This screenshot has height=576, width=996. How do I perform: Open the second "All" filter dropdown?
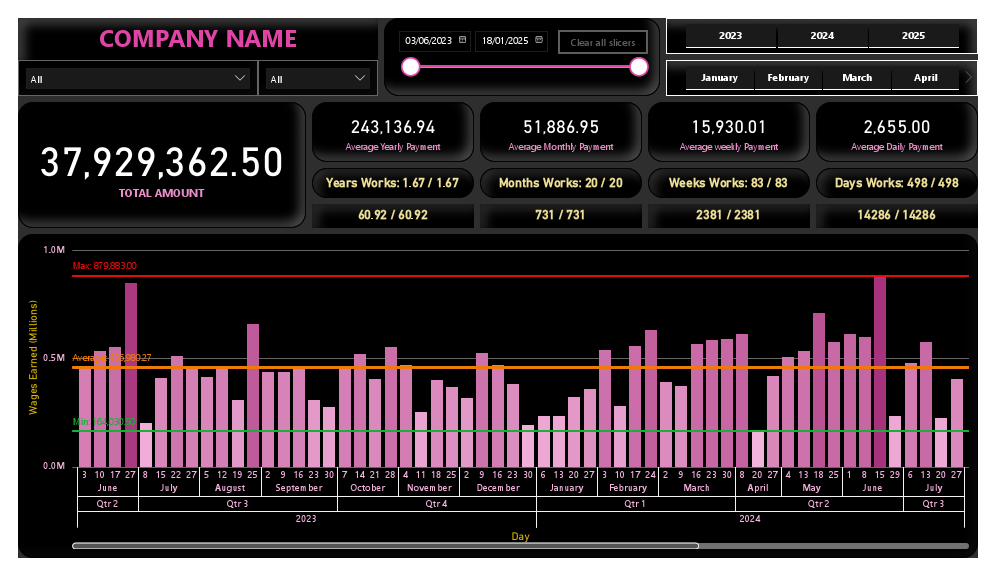click(x=317, y=77)
